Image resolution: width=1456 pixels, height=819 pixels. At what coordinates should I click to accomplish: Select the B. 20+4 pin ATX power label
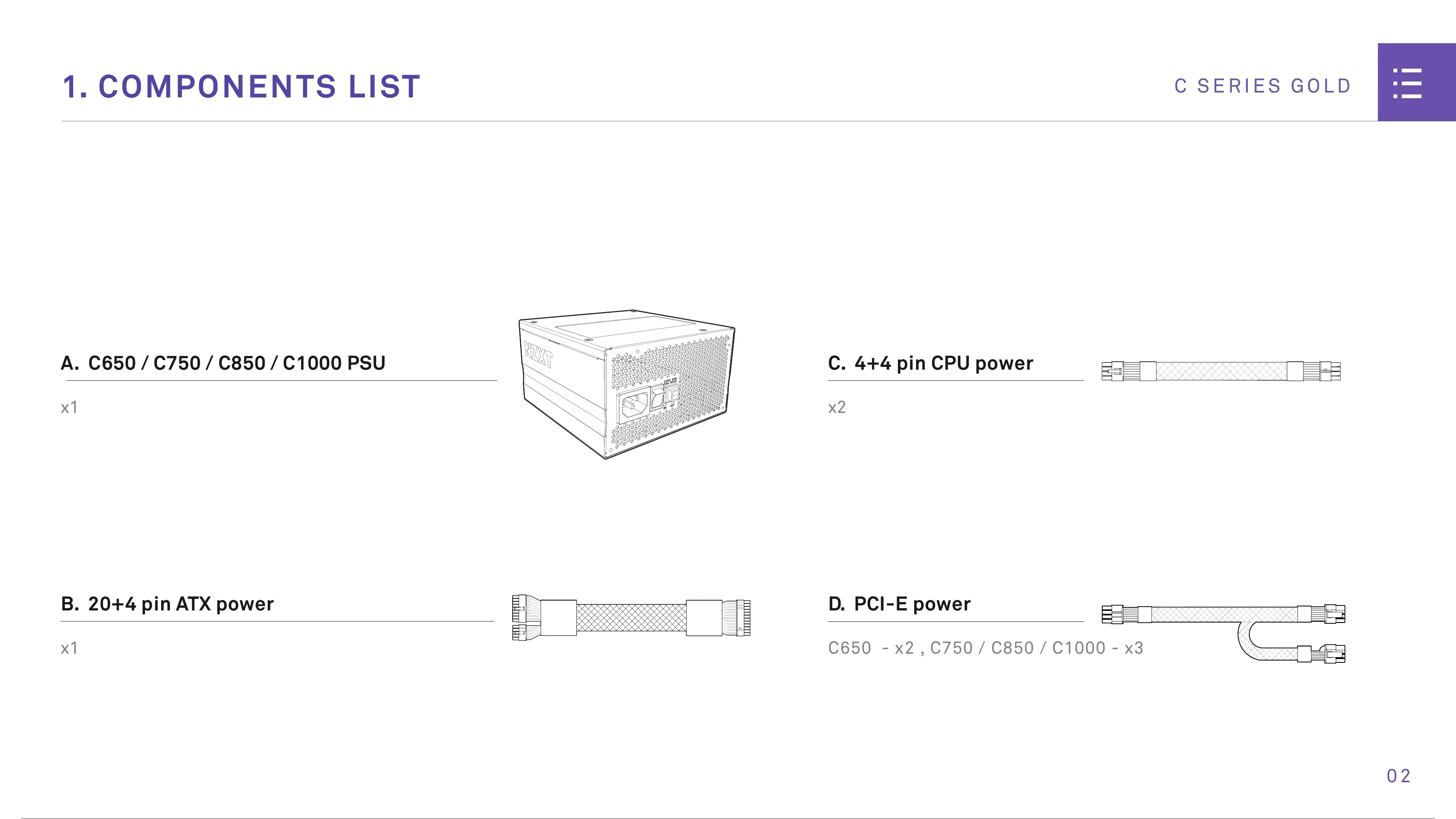pyautogui.click(x=167, y=604)
